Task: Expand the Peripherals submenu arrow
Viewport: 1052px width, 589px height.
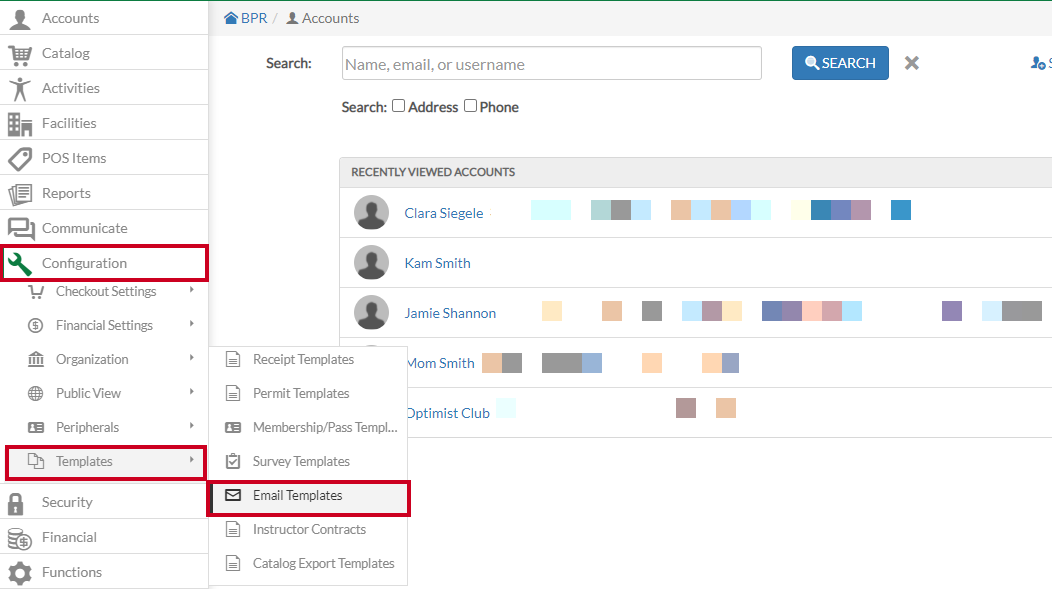Action: tap(192, 425)
